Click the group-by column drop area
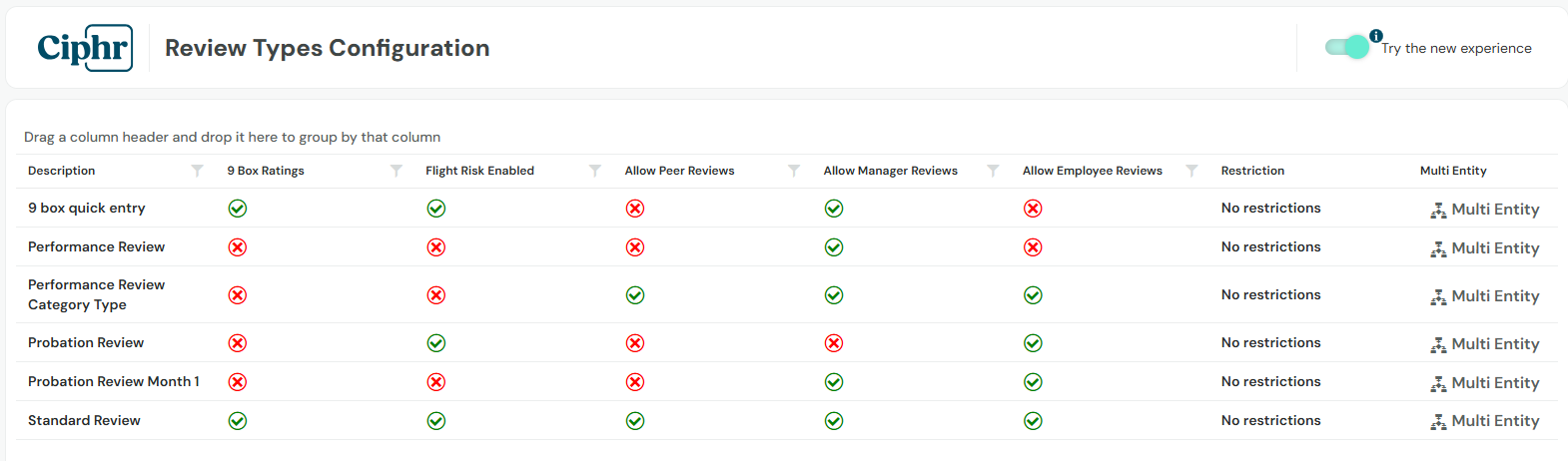This screenshot has height=461, width=1568. point(232,137)
